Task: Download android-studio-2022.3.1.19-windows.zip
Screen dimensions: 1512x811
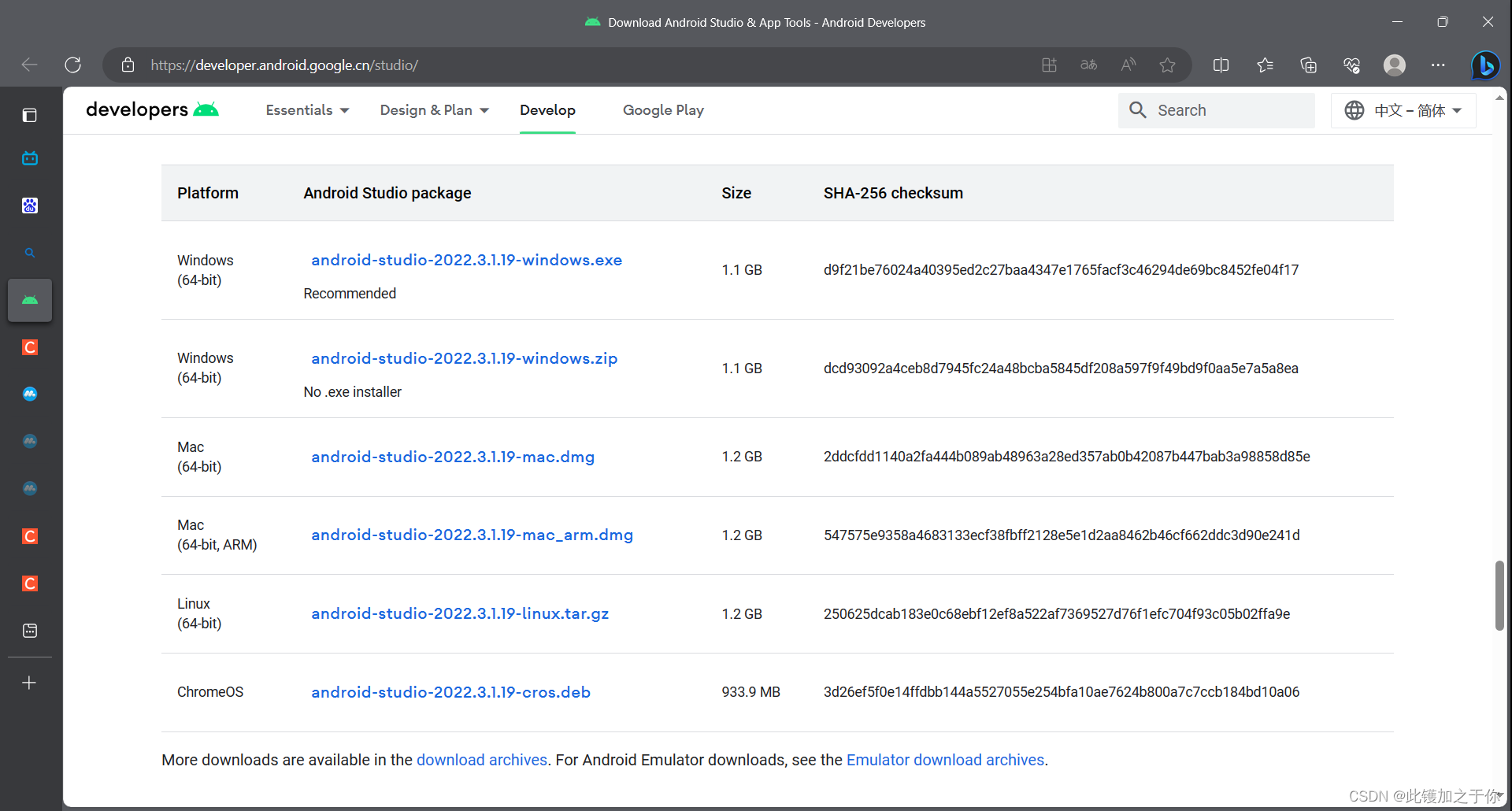Action: click(464, 358)
